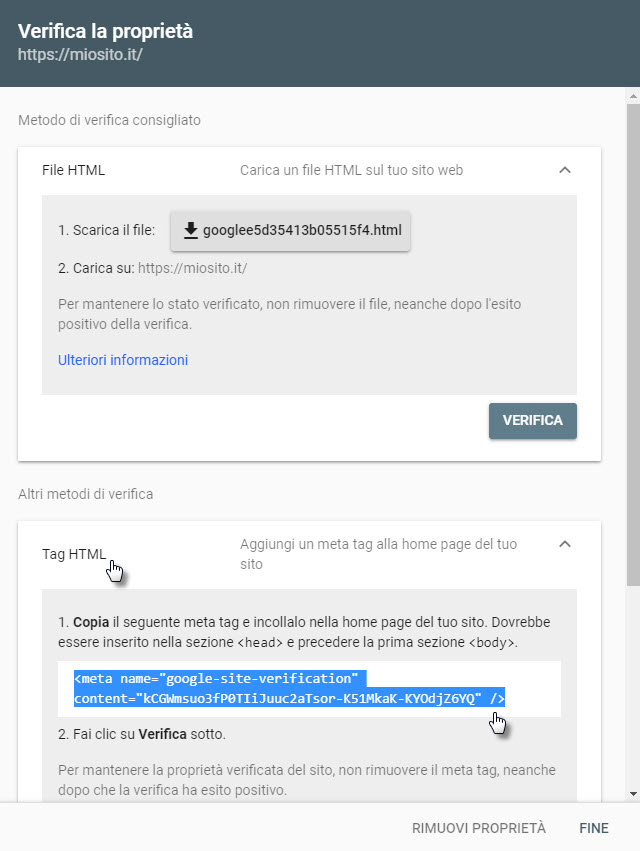Click 'Aggiungi un meta tag' description text
The width and height of the screenshot is (640, 851).
pos(378,554)
